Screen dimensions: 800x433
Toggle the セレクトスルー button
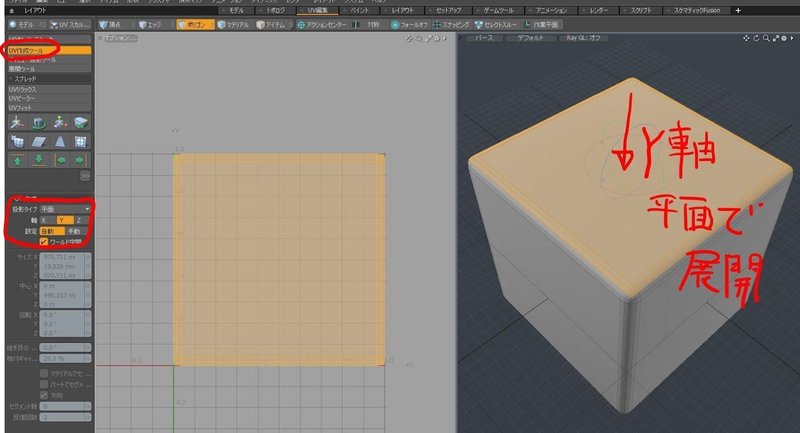coord(495,24)
